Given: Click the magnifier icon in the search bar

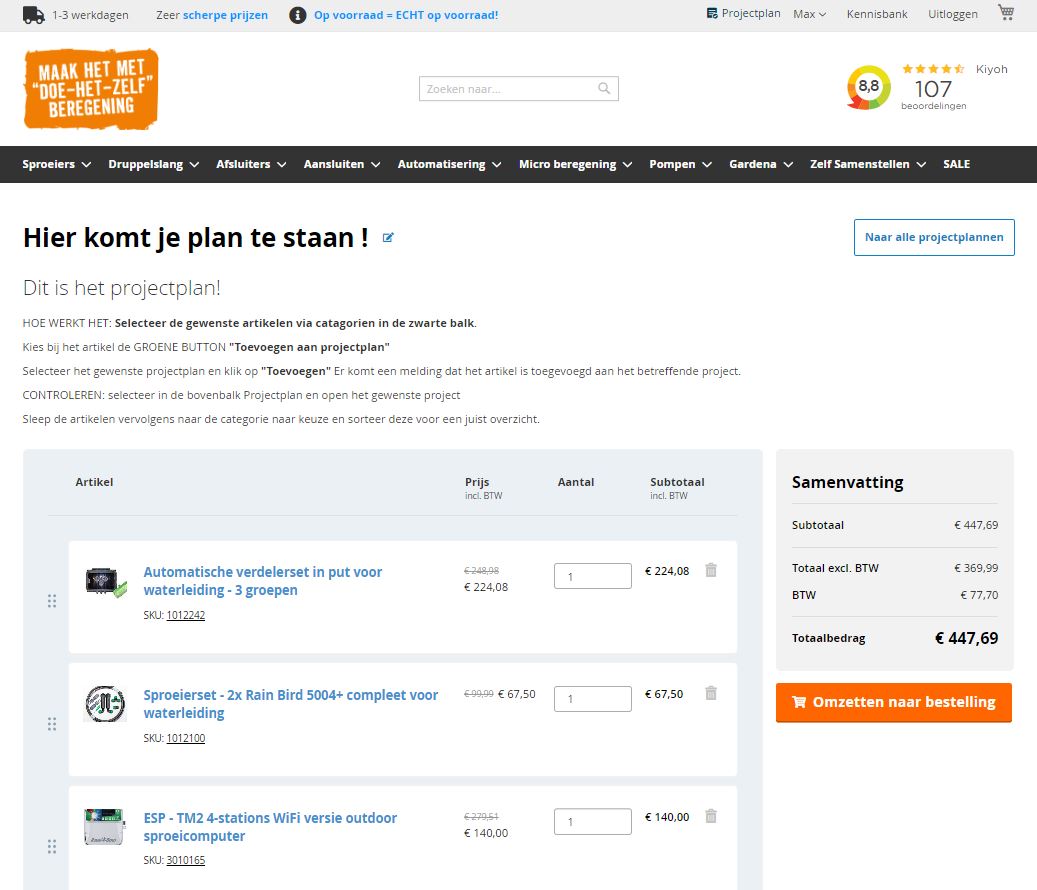Looking at the screenshot, I should (604, 88).
